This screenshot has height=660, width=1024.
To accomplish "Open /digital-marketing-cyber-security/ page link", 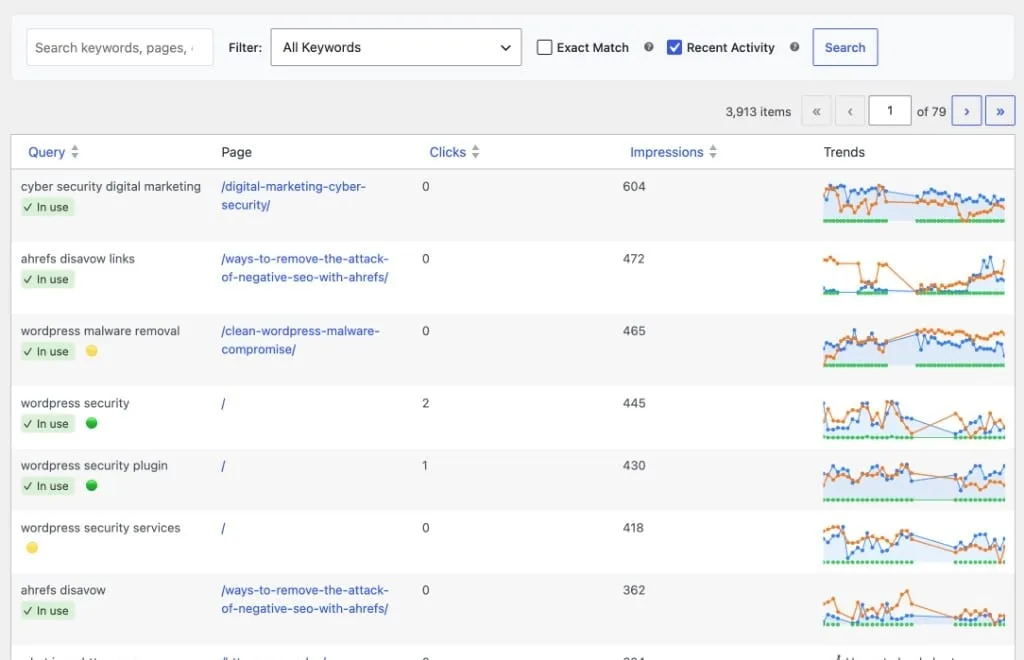I will tap(293, 195).
